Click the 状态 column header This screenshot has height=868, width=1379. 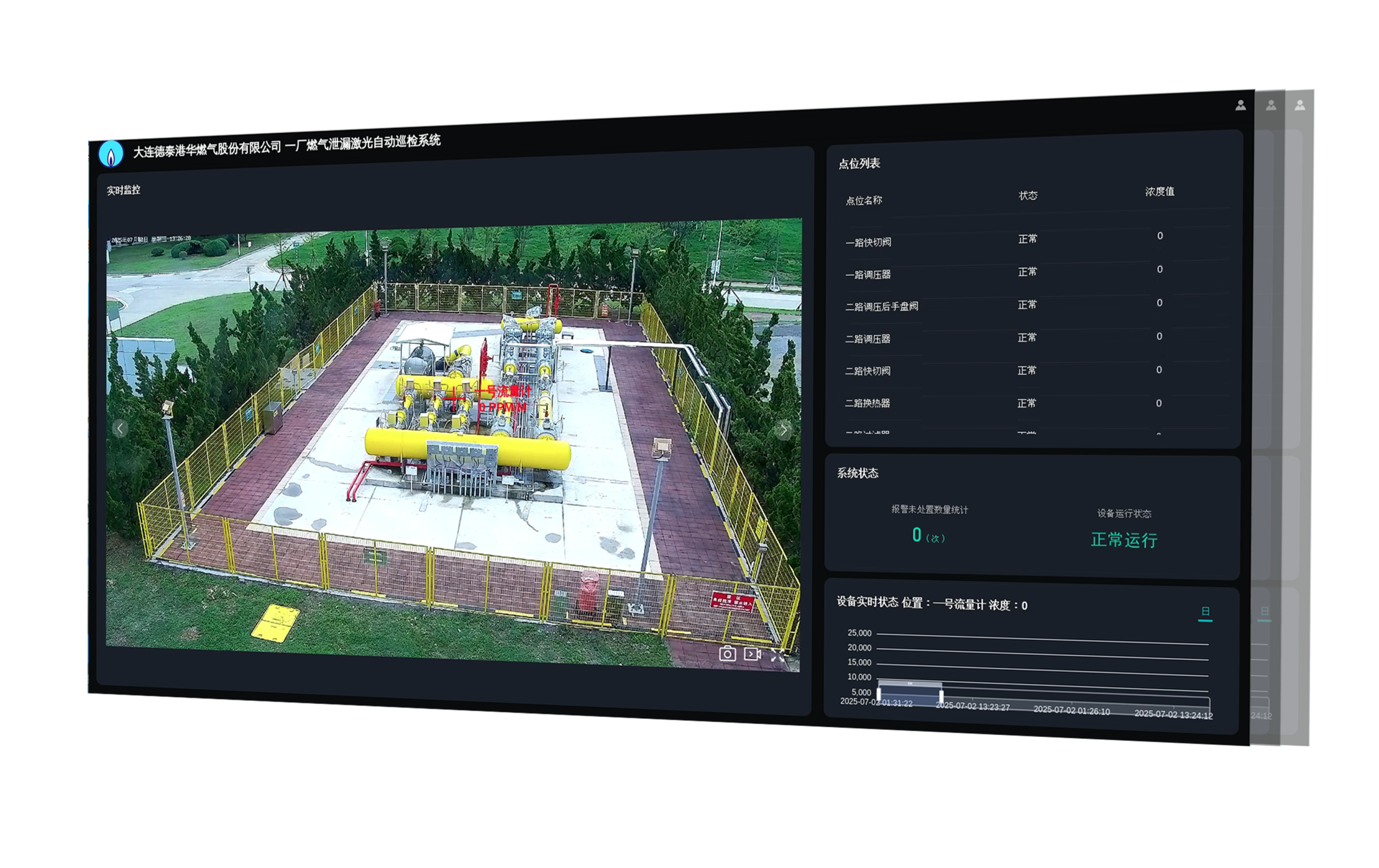(x=1028, y=196)
